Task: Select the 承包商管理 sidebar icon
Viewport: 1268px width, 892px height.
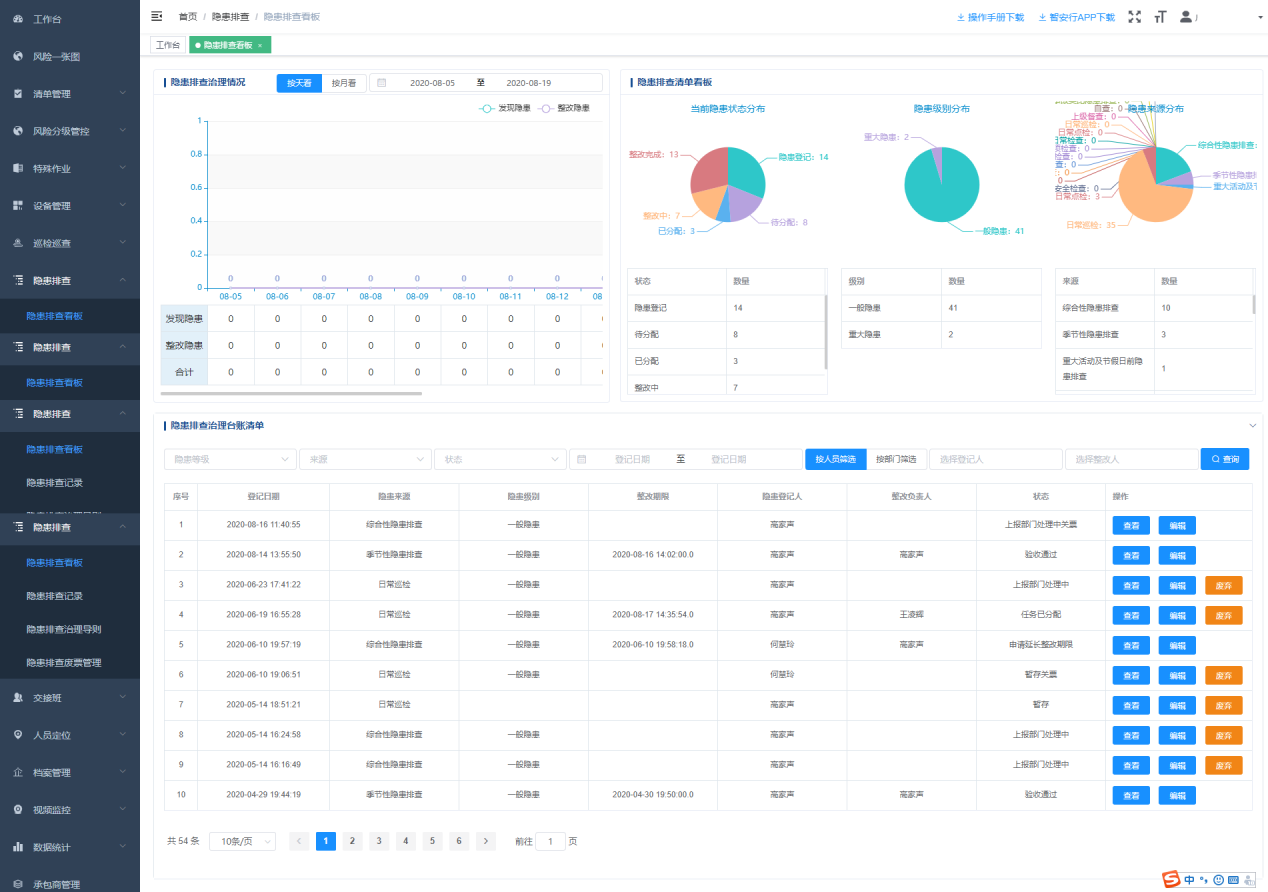Action: [x=18, y=884]
